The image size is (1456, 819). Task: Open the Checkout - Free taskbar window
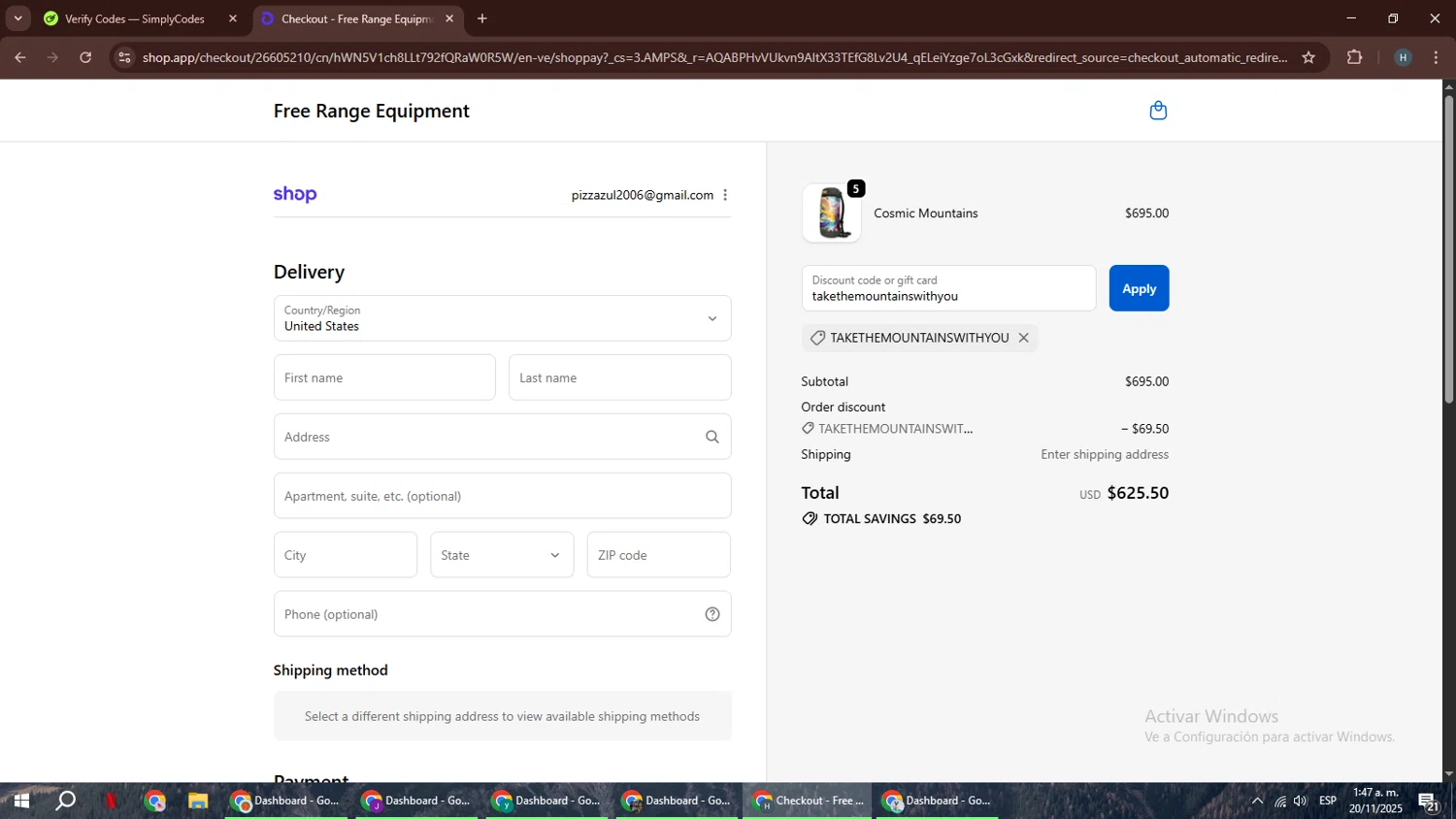pos(808,801)
